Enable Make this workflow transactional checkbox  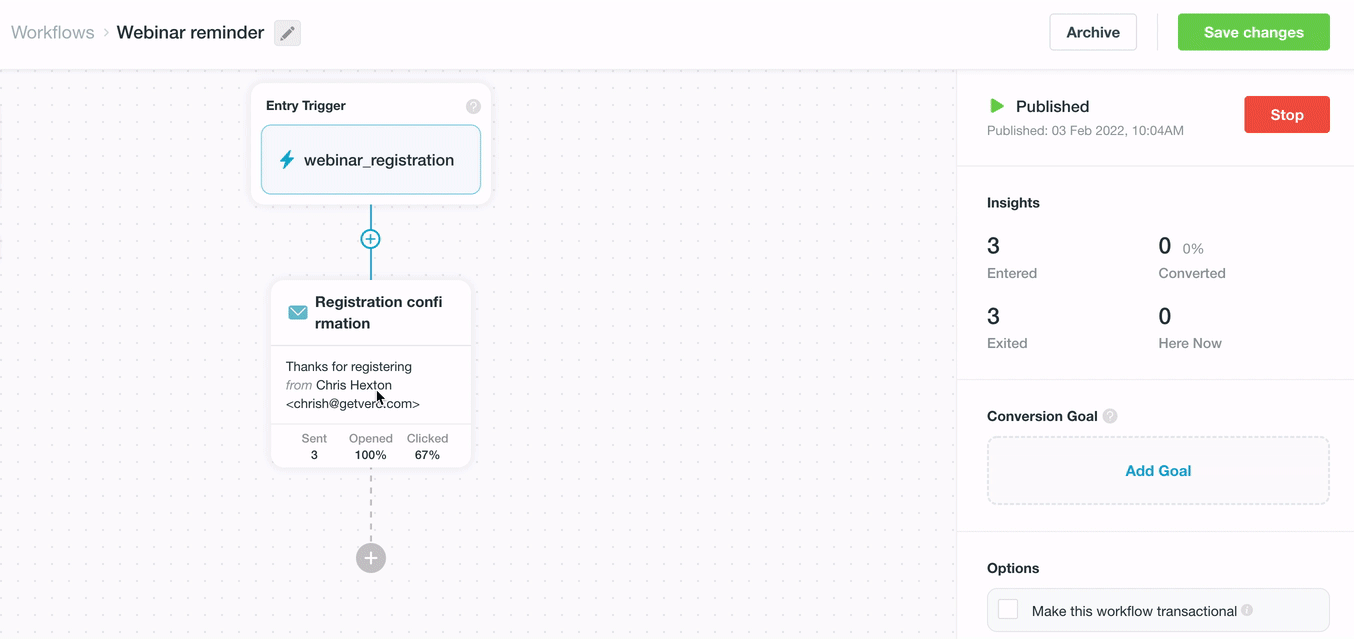click(1008, 610)
